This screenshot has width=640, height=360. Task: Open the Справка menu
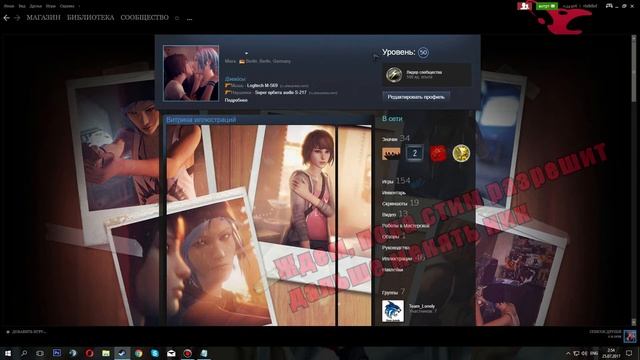pos(67,6)
